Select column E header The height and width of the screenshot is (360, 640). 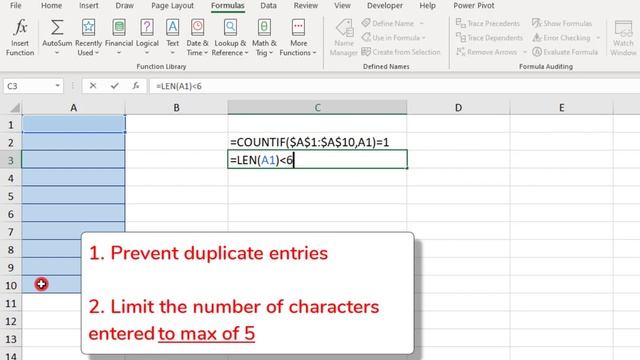click(x=562, y=107)
